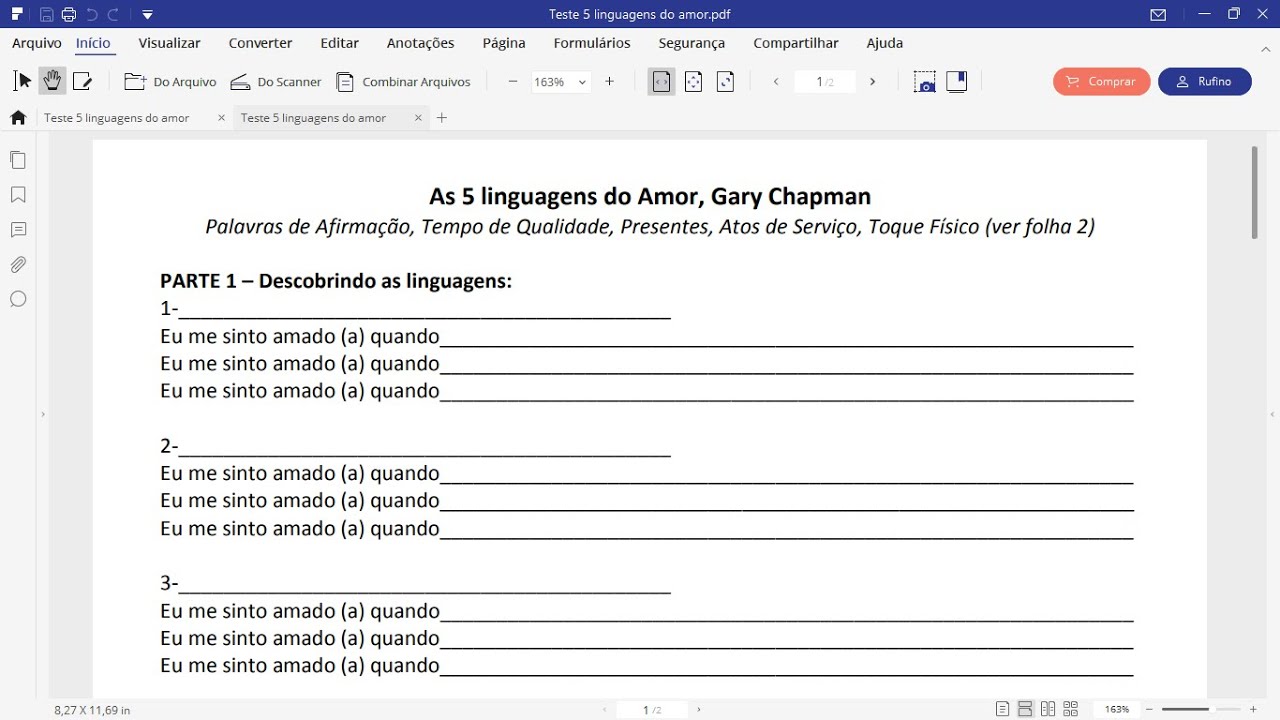Viewport: 1280px width, 720px height.
Task: Switch to two-page continuous view
Action: tap(1071, 710)
